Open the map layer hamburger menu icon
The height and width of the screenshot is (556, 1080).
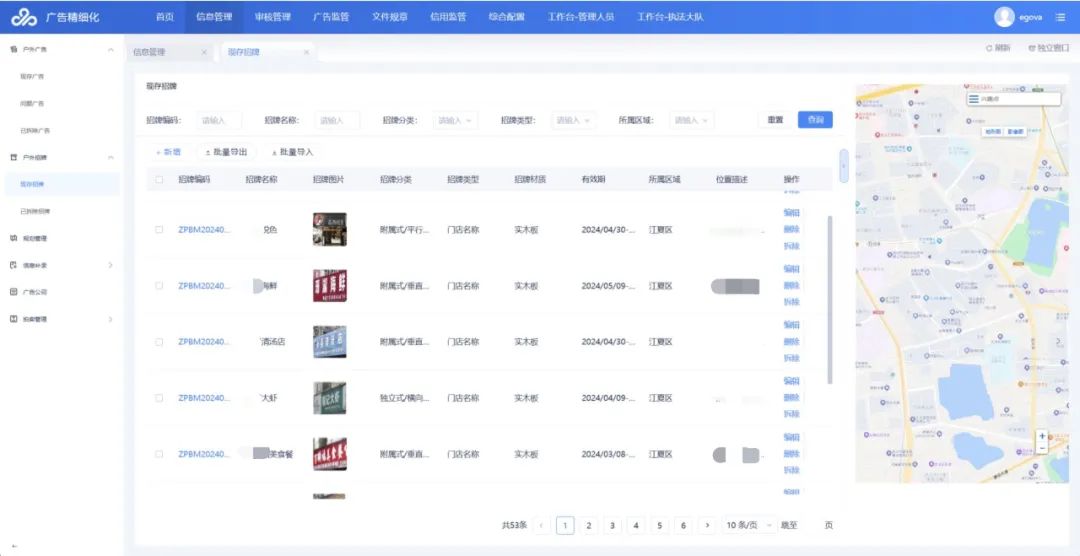pos(973,99)
